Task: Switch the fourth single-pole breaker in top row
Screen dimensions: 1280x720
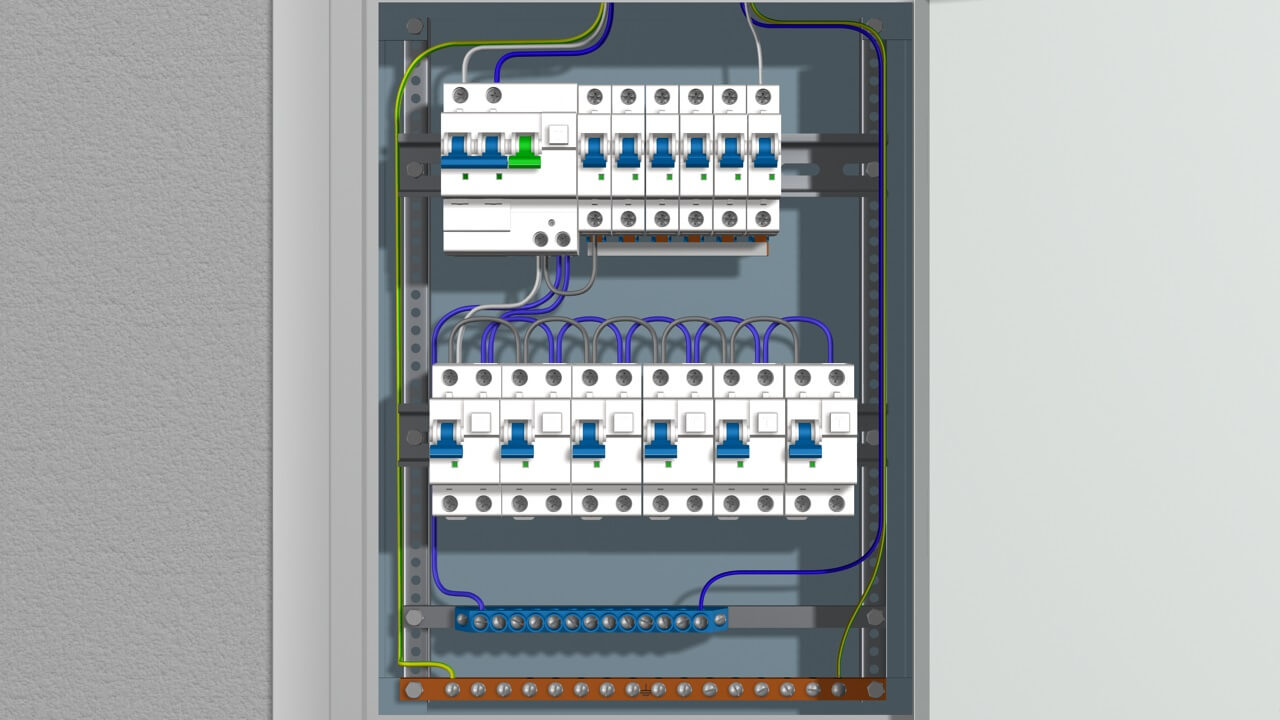Action: (x=696, y=150)
